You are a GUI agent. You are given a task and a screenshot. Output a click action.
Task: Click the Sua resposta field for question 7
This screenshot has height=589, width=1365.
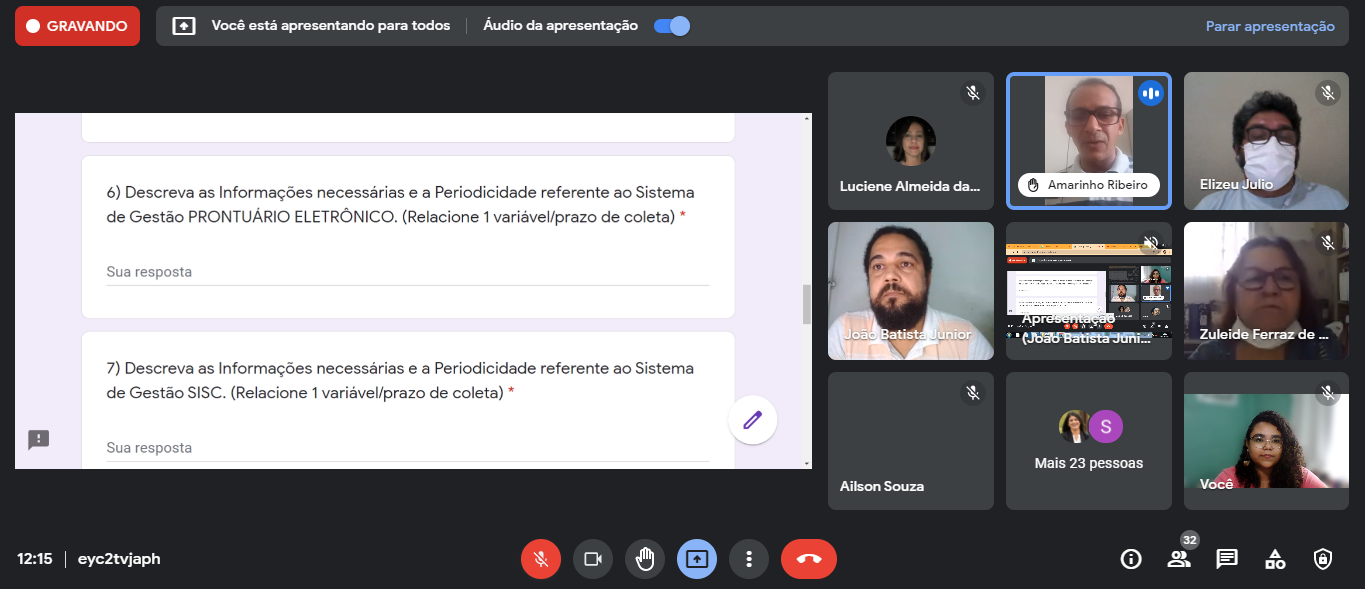[407, 448]
